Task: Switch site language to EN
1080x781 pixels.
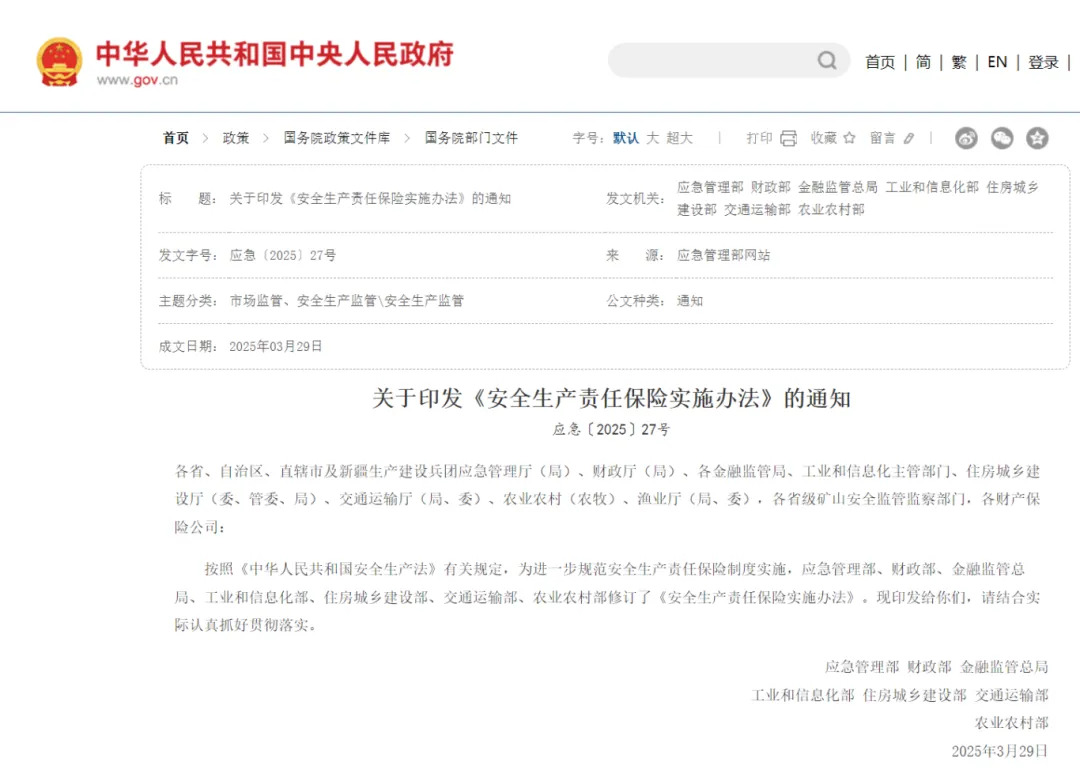Action: click(997, 62)
